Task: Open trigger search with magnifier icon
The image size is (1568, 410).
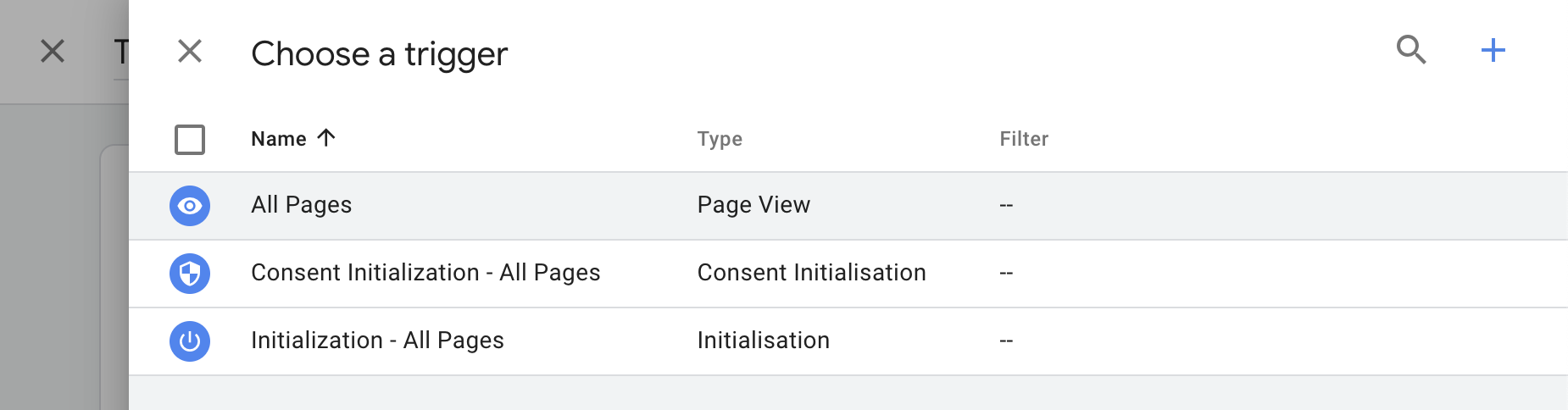Action: [x=1411, y=50]
